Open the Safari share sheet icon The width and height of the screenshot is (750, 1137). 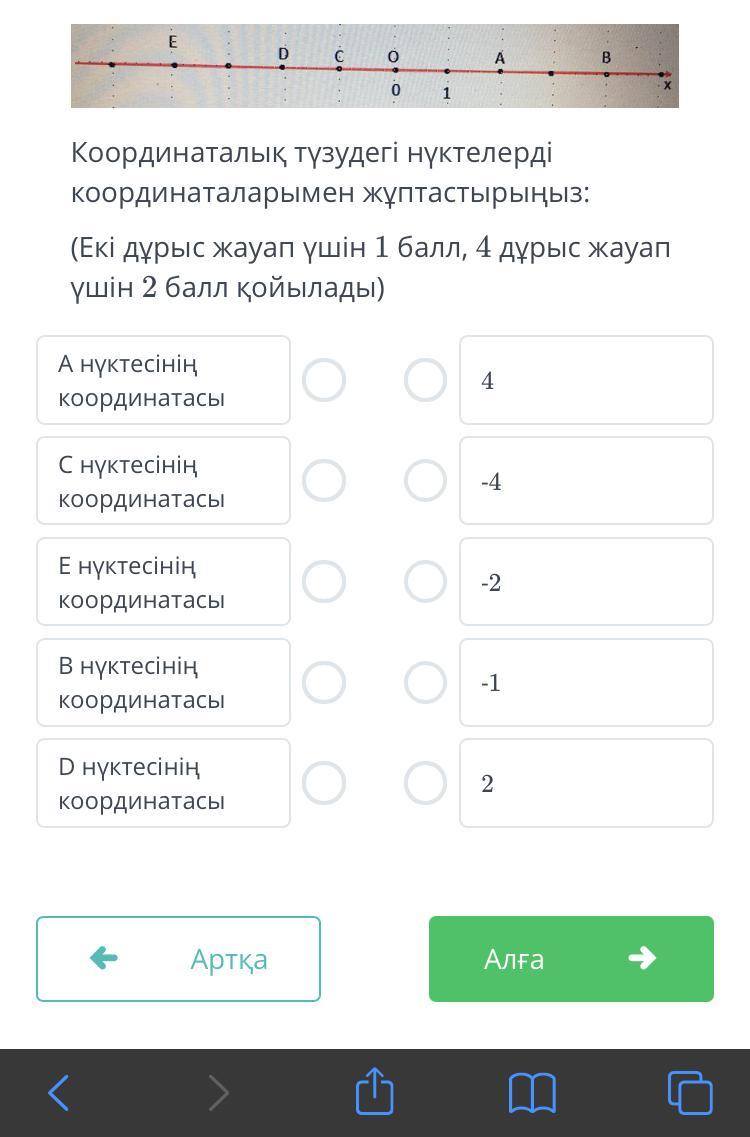click(x=375, y=1090)
